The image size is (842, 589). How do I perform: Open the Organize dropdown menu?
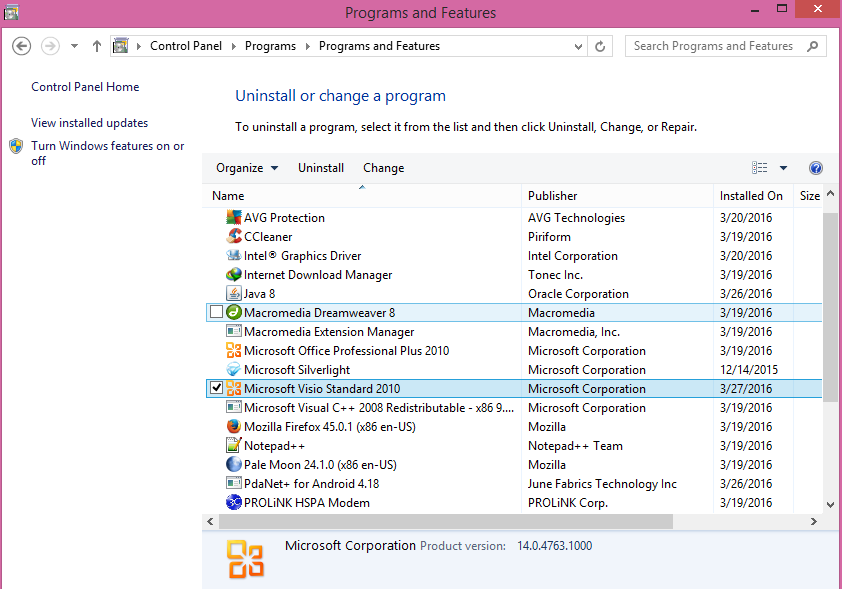point(247,168)
